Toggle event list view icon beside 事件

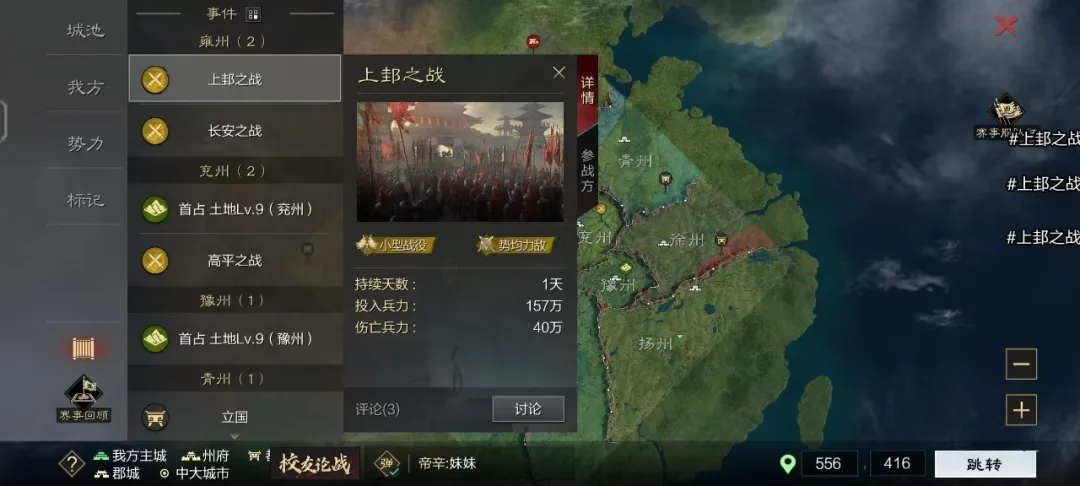(x=253, y=14)
